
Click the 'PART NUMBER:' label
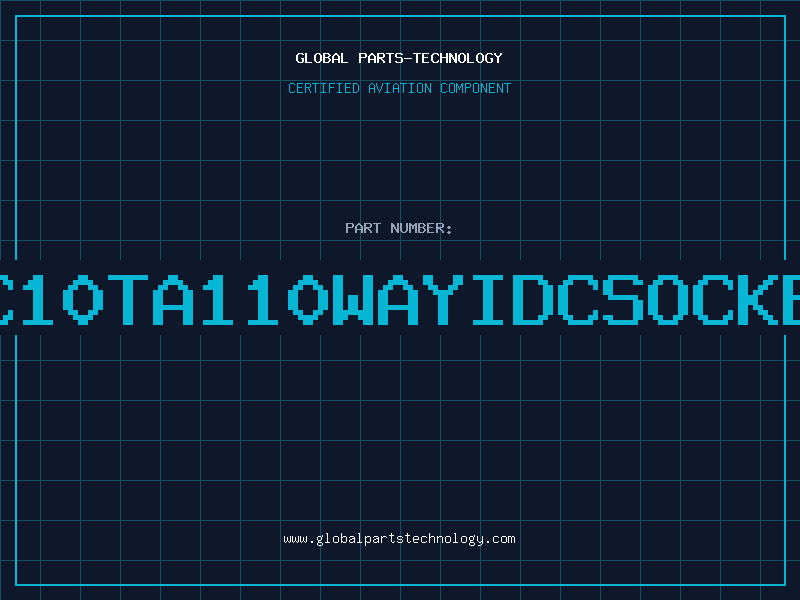(x=399, y=228)
